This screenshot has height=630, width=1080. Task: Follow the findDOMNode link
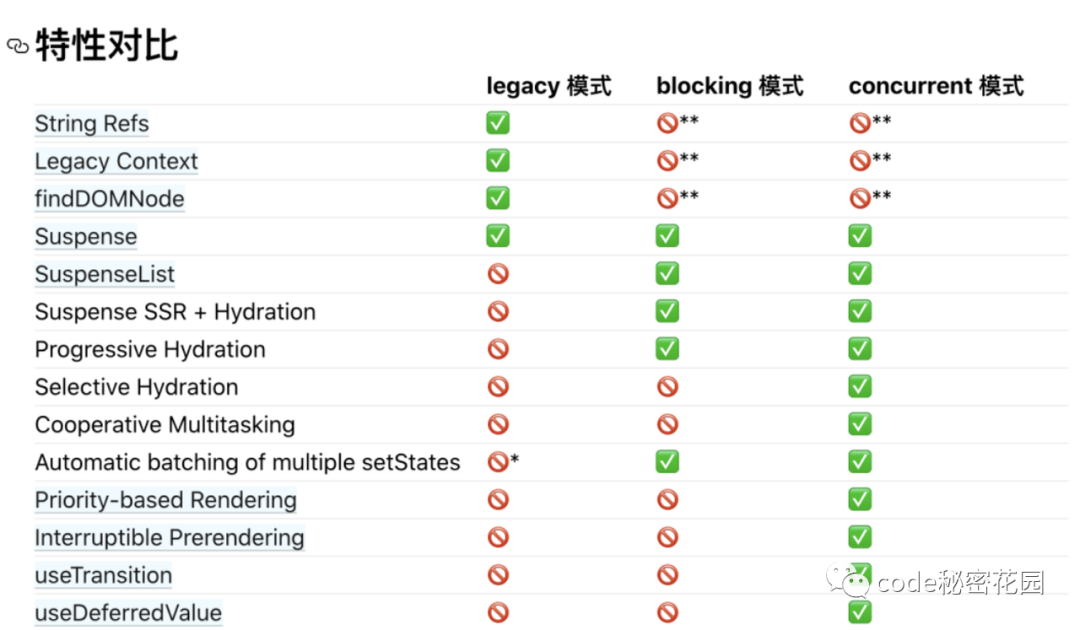point(109,199)
